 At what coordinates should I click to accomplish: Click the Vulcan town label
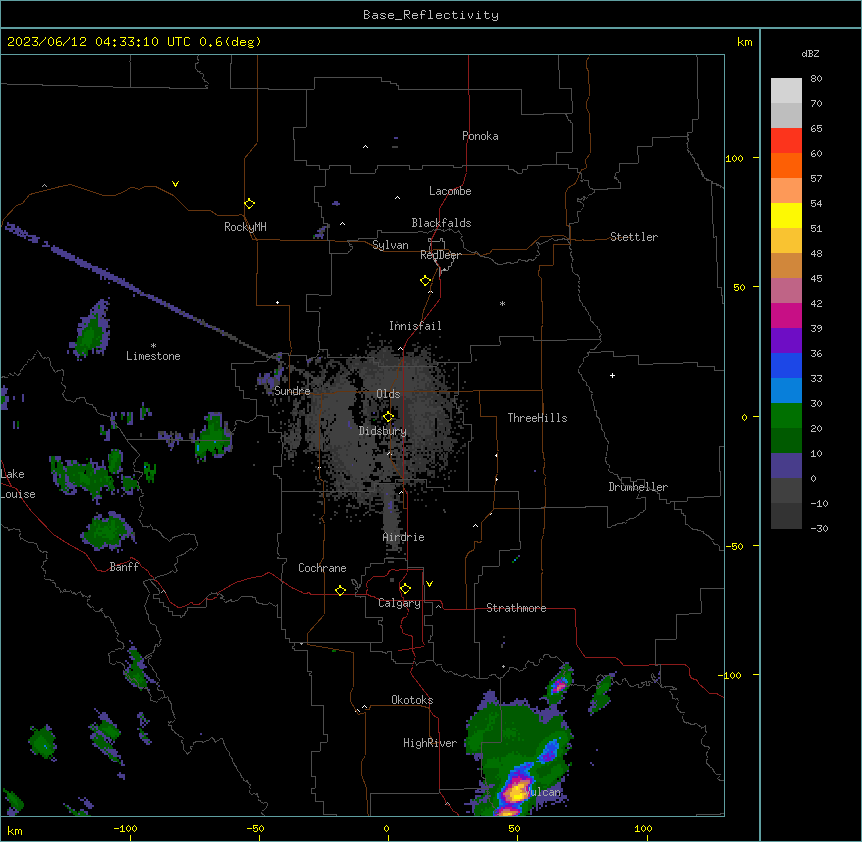[541, 792]
